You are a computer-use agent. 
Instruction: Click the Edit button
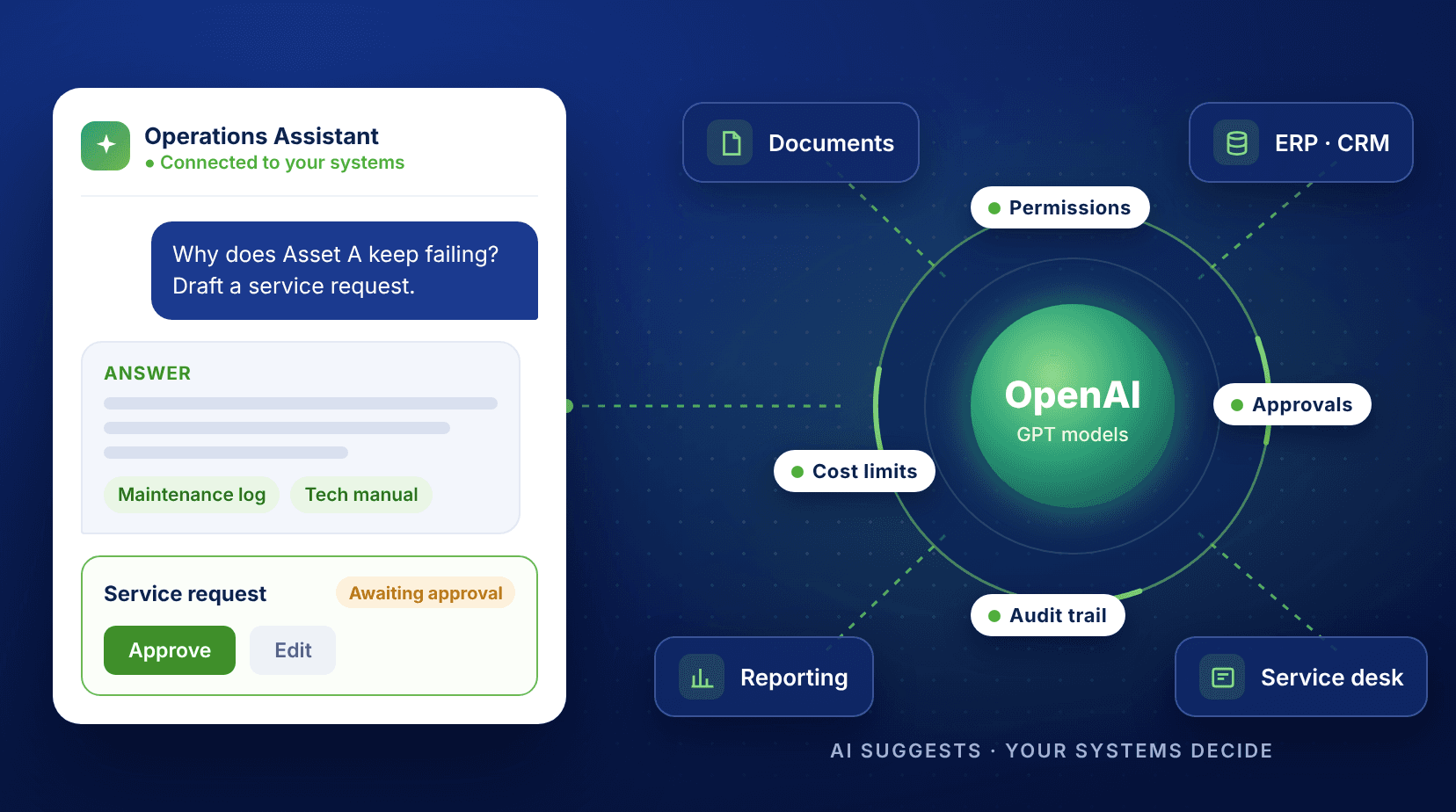tap(293, 650)
